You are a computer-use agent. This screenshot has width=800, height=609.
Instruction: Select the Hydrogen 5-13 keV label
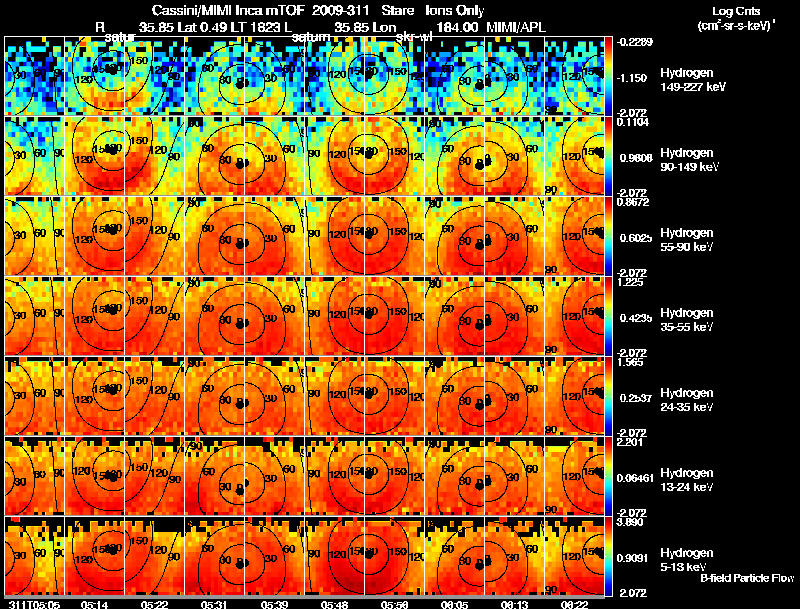pos(687,560)
